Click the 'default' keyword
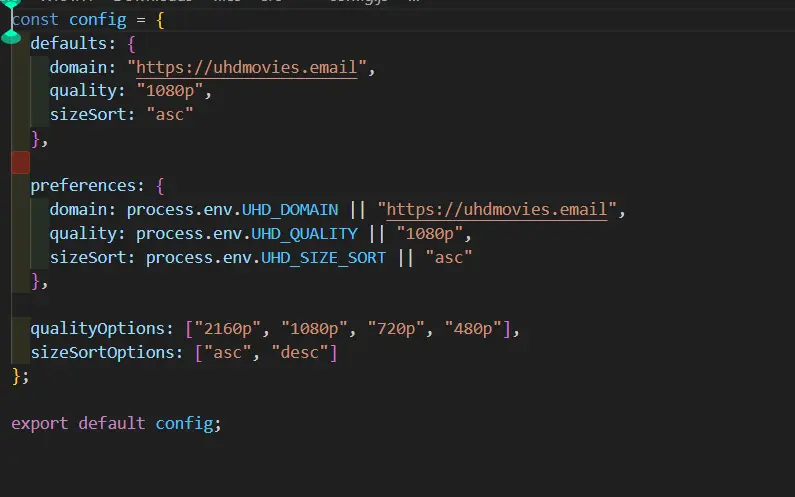The width and height of the screenshot is (795, 497). tap(112, 423)
